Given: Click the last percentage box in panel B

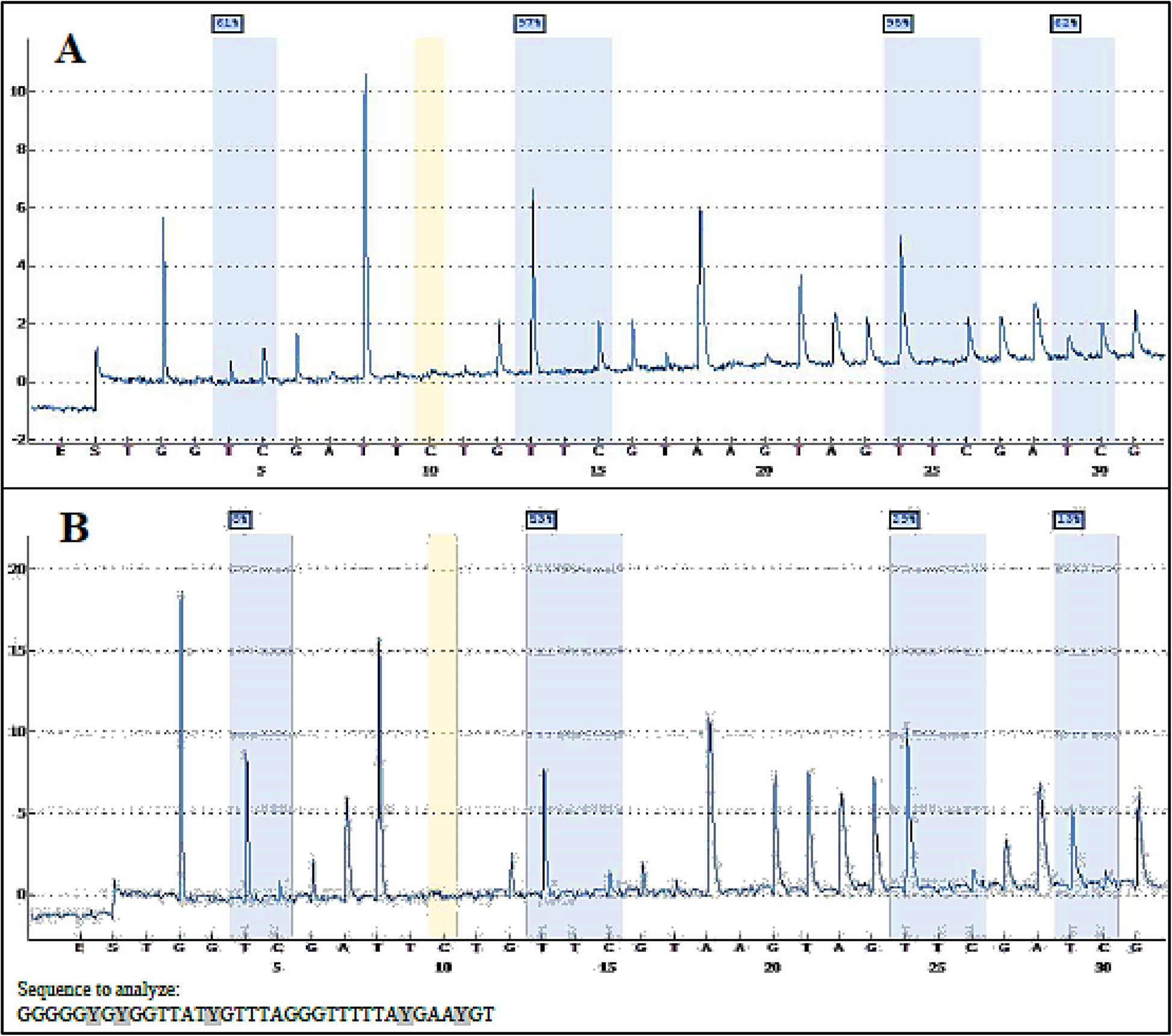Looking at the screenshot, I should [1069, 520].
